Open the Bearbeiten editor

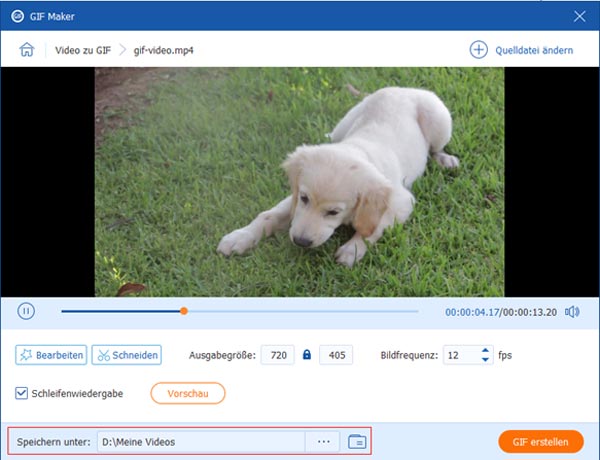click(51, 355)
